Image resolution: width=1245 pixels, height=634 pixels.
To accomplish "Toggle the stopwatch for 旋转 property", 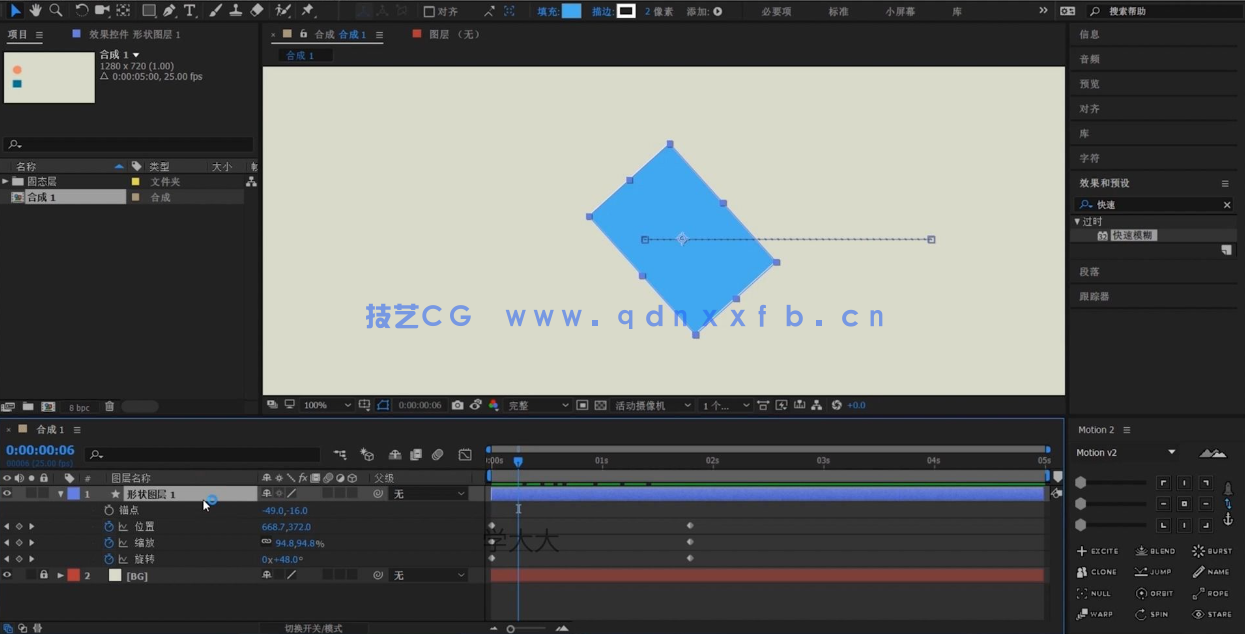I will pyautogui.click(x=110, y=559).
